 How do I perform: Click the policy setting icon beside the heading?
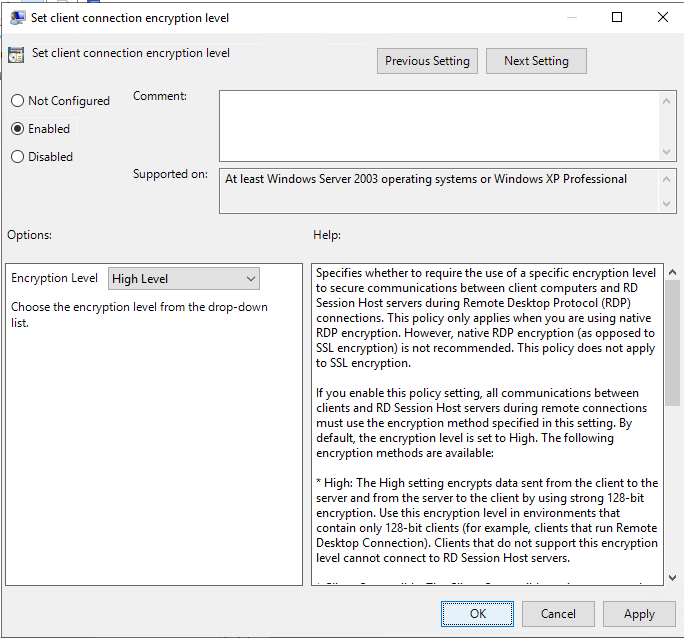click(16, 55)
